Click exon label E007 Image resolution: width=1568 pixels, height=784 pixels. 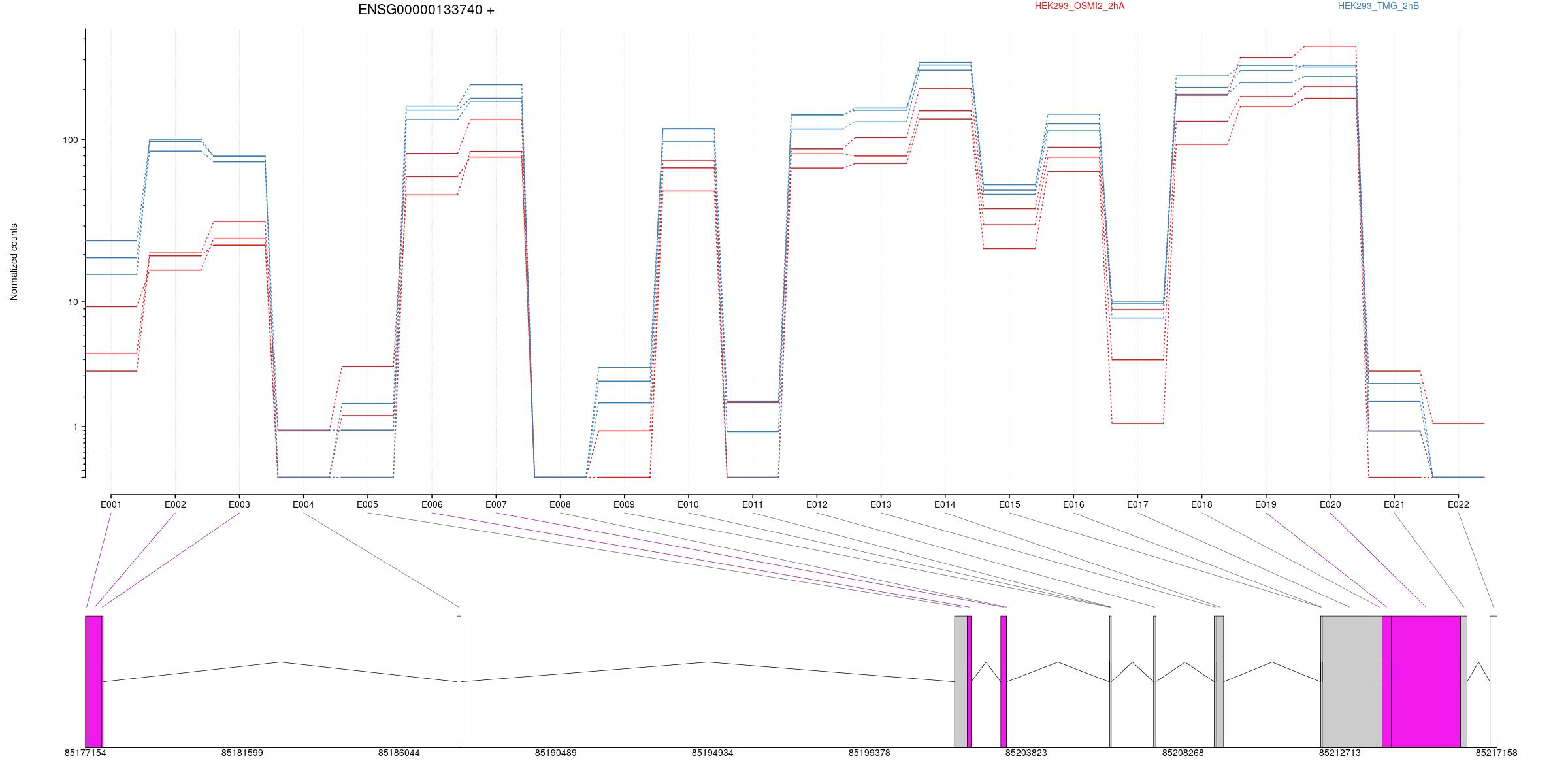click(x=496, y=504)
